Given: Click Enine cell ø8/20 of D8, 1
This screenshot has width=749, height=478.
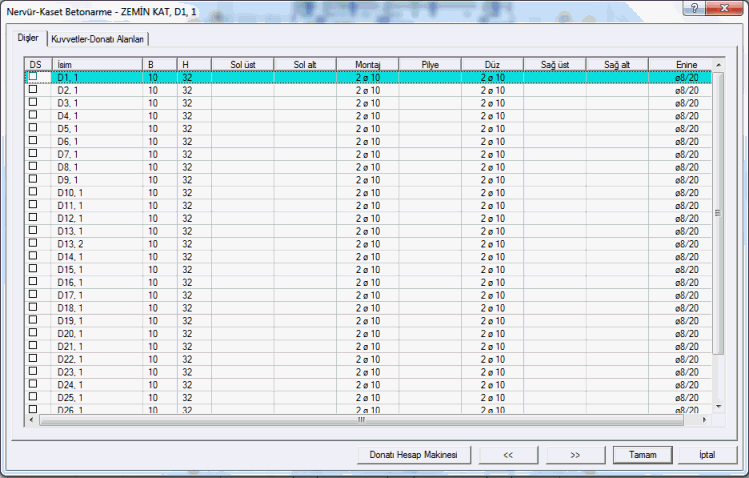Looking at the screenshot, I should click(x=680, y=167).
